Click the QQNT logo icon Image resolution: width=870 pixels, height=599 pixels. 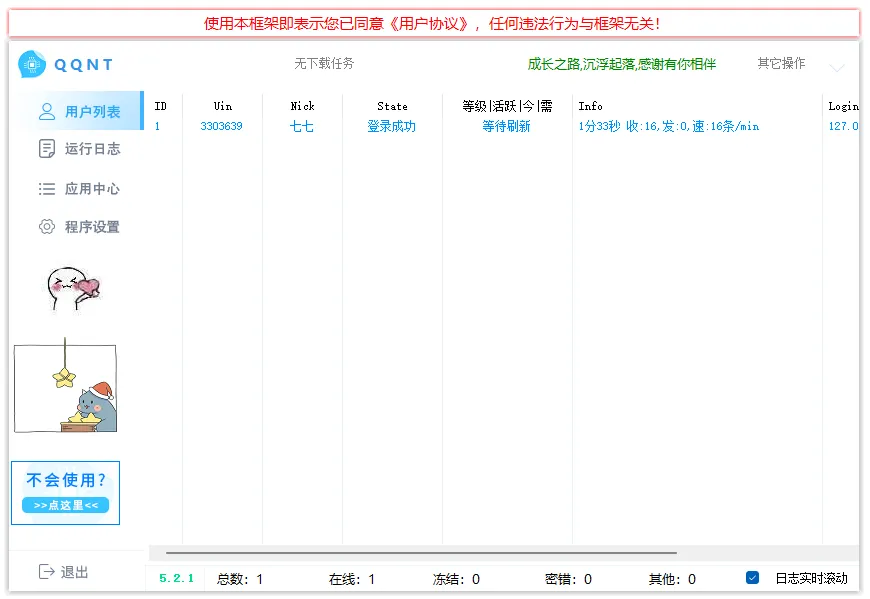click(x=32, y=65)
